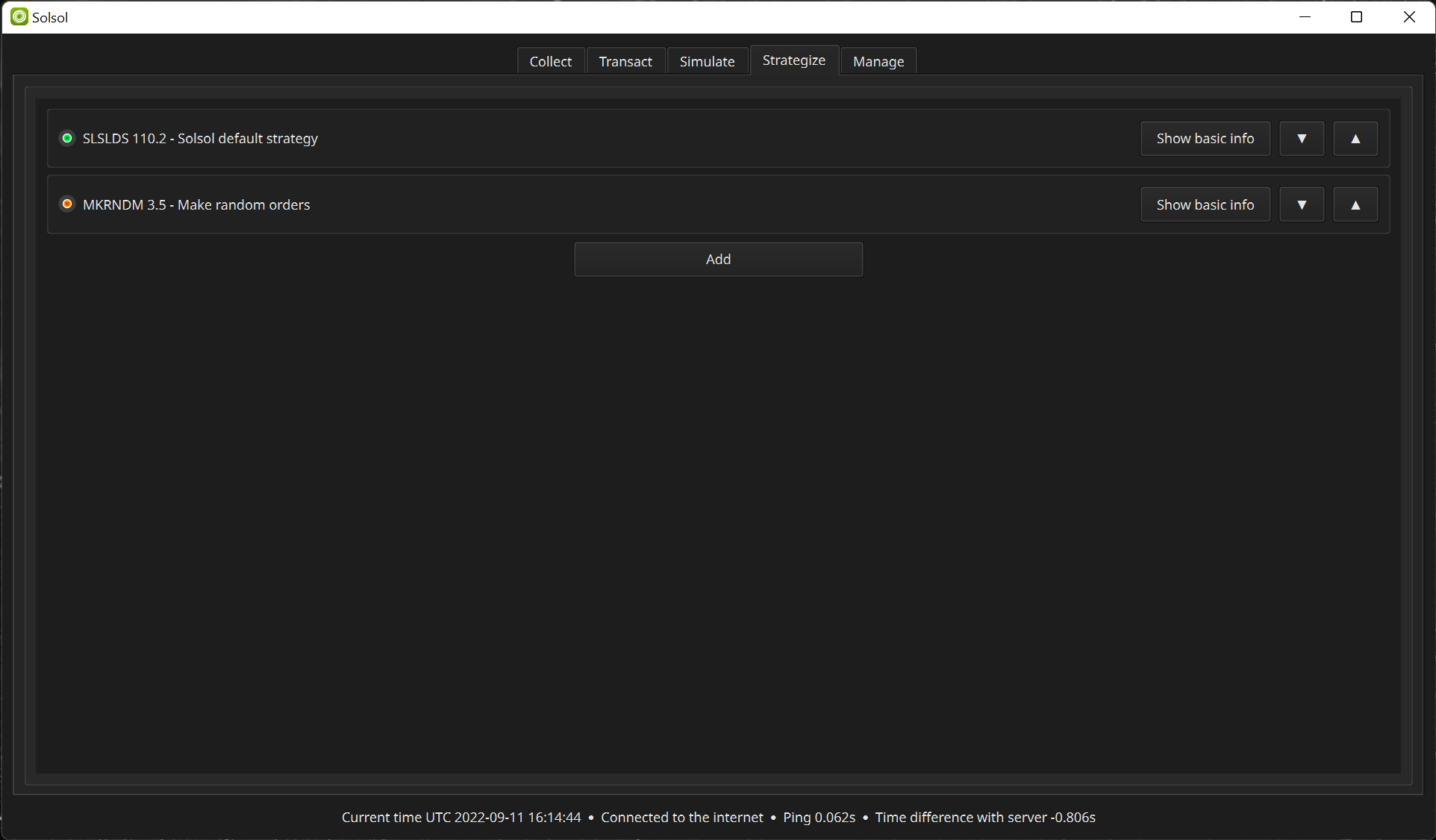Go to the Simulate tab
1436x840 pixels.
(707, 61)
